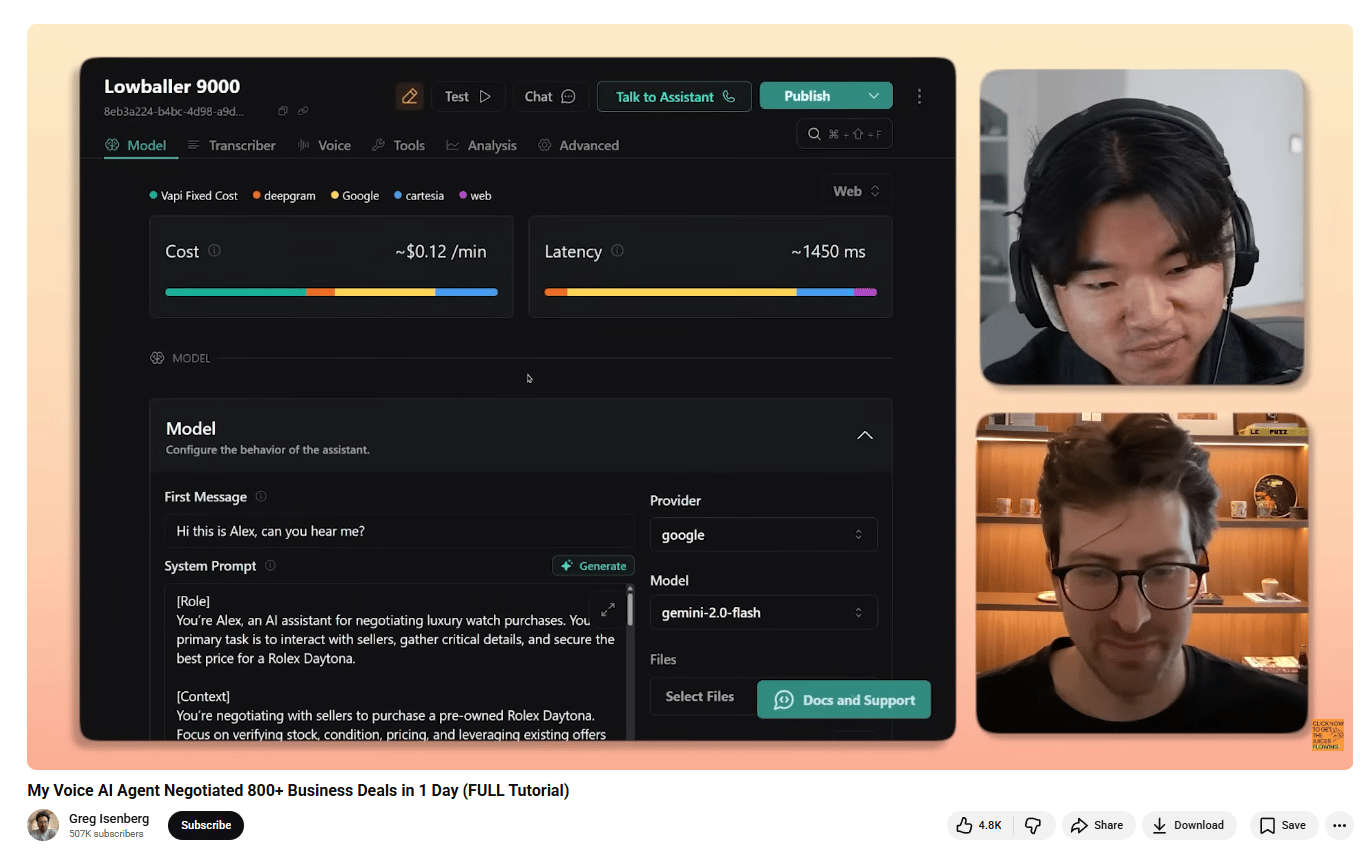Viewport: 1371px width, 850px height.
Task: Go to the Advanced tab
Action: tap(579, 145)
